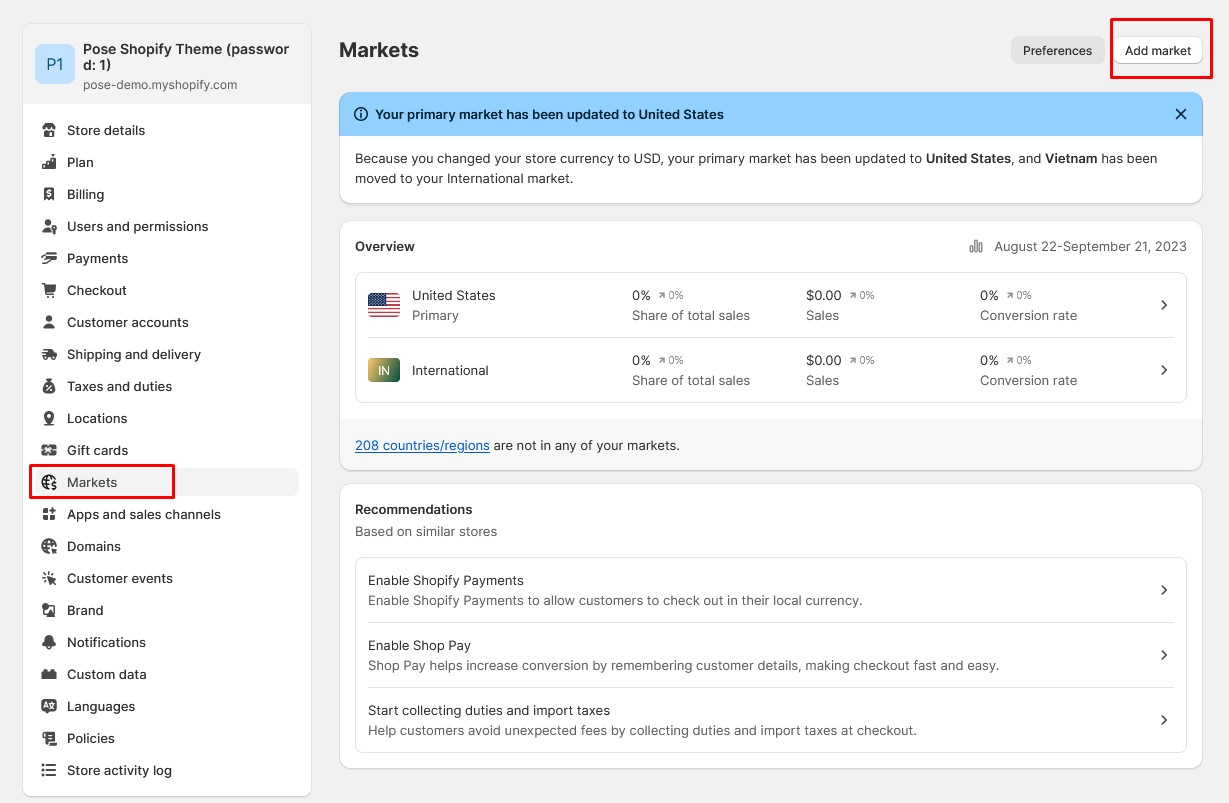Click the Recommendations section heading
Viewport: 1229px width, 803px height.
pos(414,509)
